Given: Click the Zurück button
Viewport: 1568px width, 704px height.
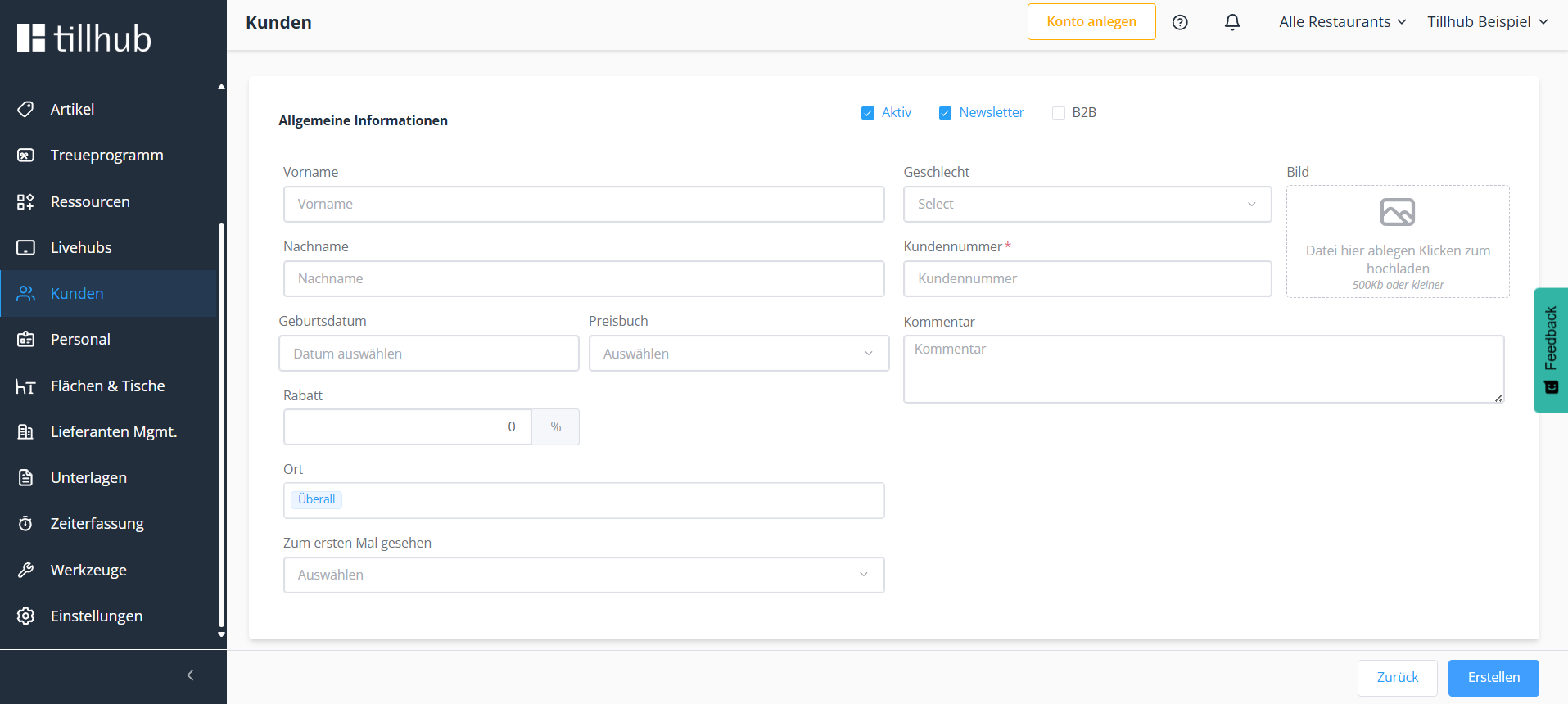Looking at the screenshot, I should pyautogui.click(x=1397, y=678).
